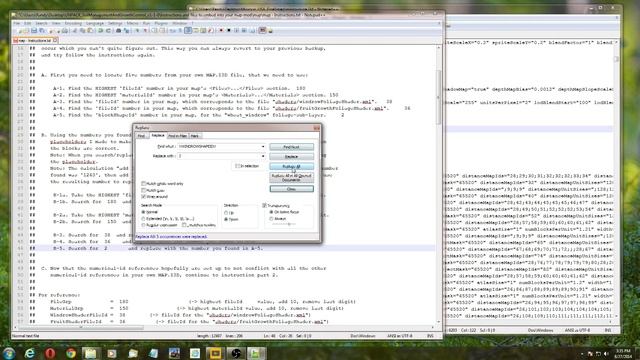Screen dimensions: 640x360
Task: Click the Save toolbar icon
Action: click(34, 31)
